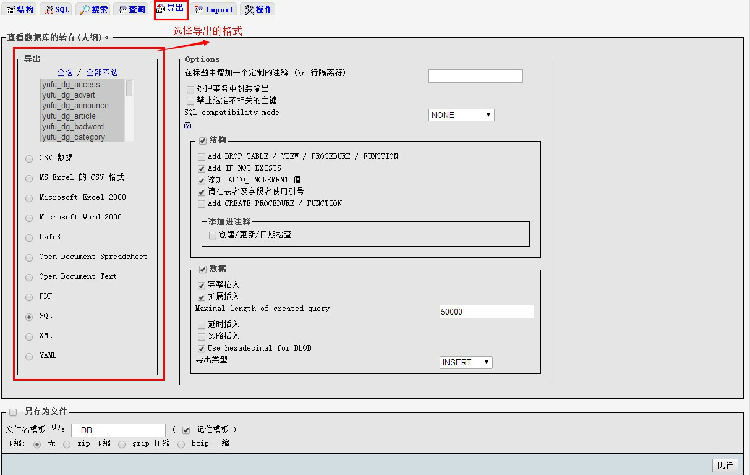The width and height of the screenshot is (750, 475).
Task: Click help icon below SQL compatibility mode
Action: (x=187, y=126)
